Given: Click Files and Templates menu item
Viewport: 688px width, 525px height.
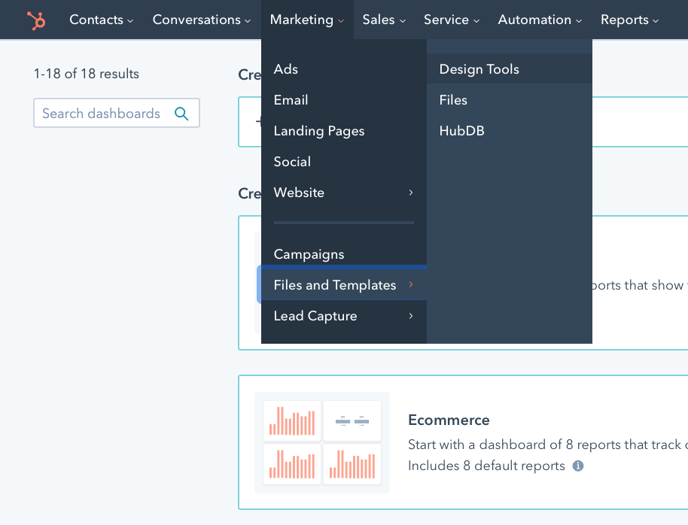Looking at the screenshot, I should tap(344, 285).
